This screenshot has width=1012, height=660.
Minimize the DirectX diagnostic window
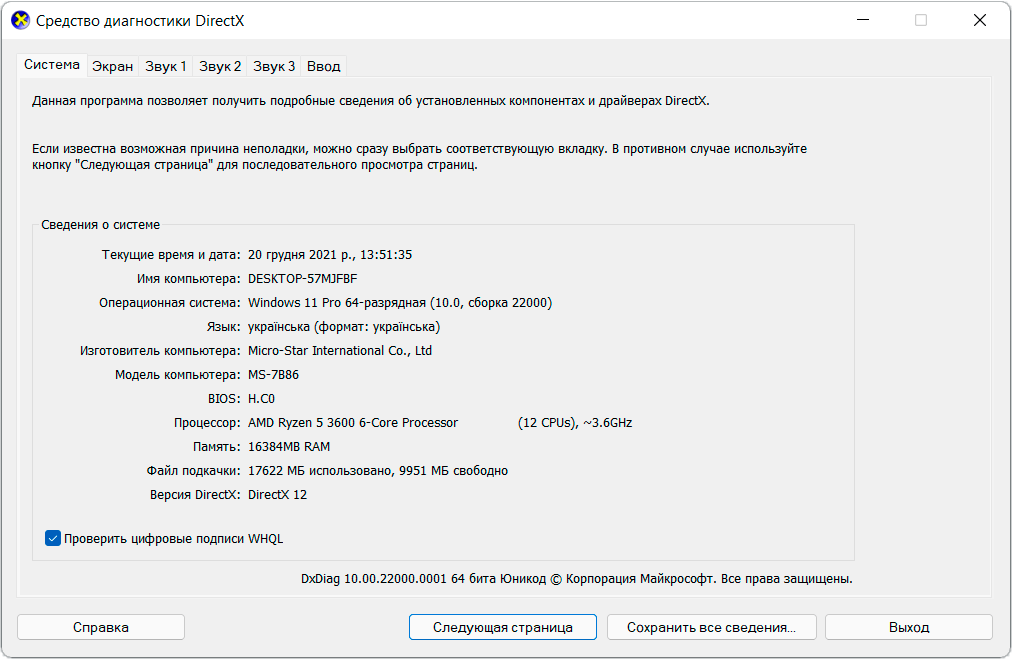(863, 20)
